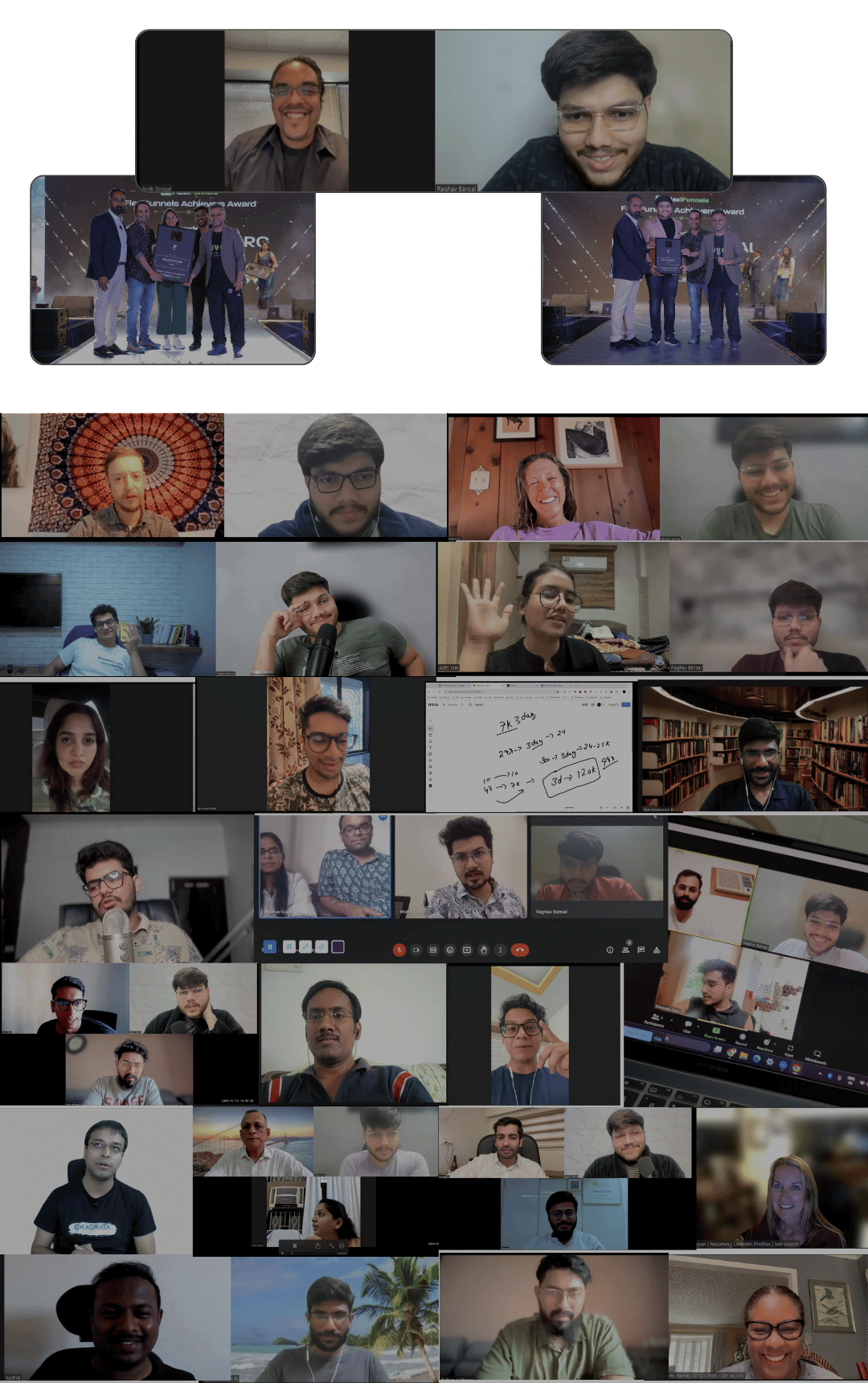
Task: Select the library background video tile
Action: 754,747
